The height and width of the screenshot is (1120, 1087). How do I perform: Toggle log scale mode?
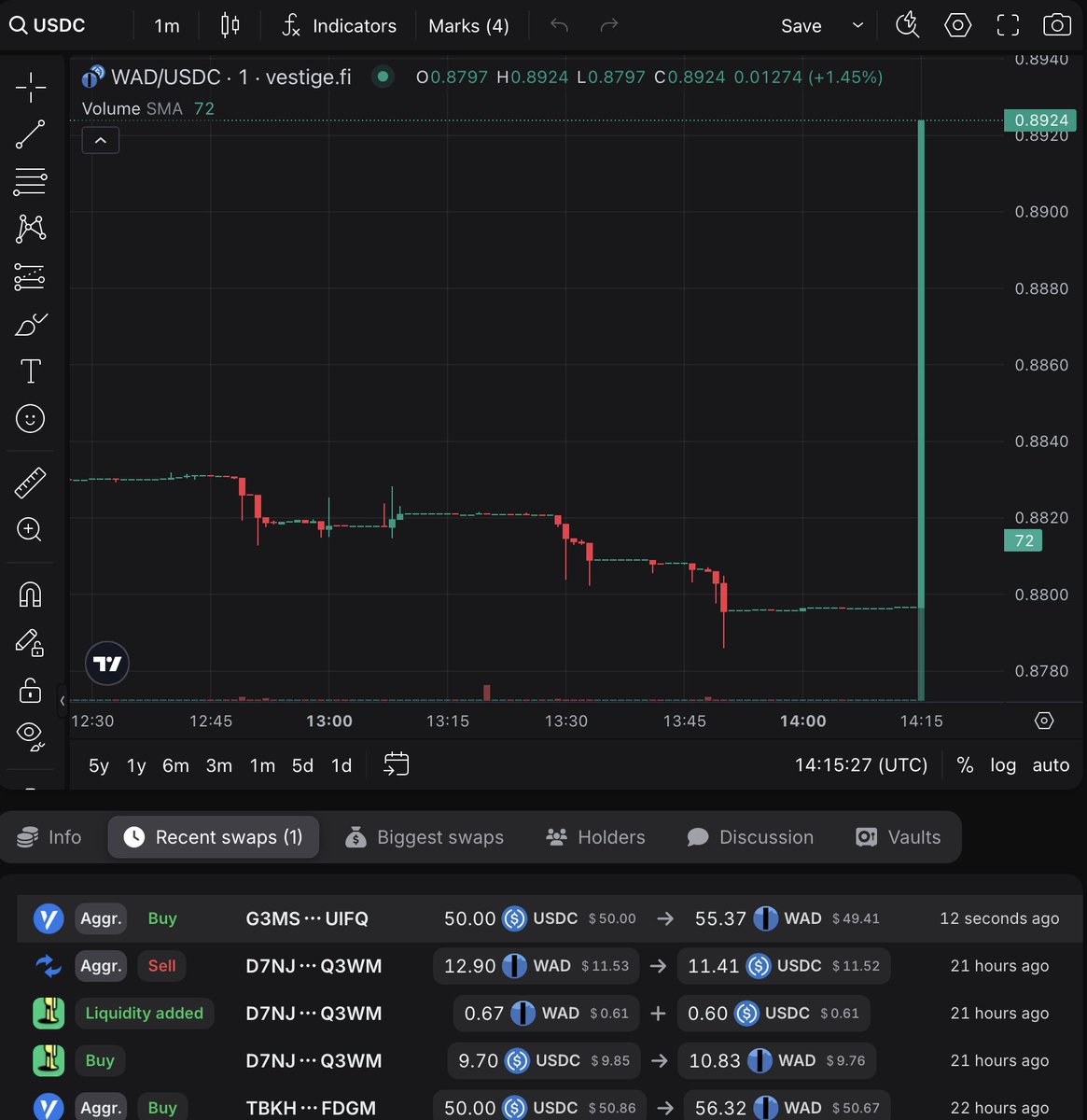(1003, 765)
